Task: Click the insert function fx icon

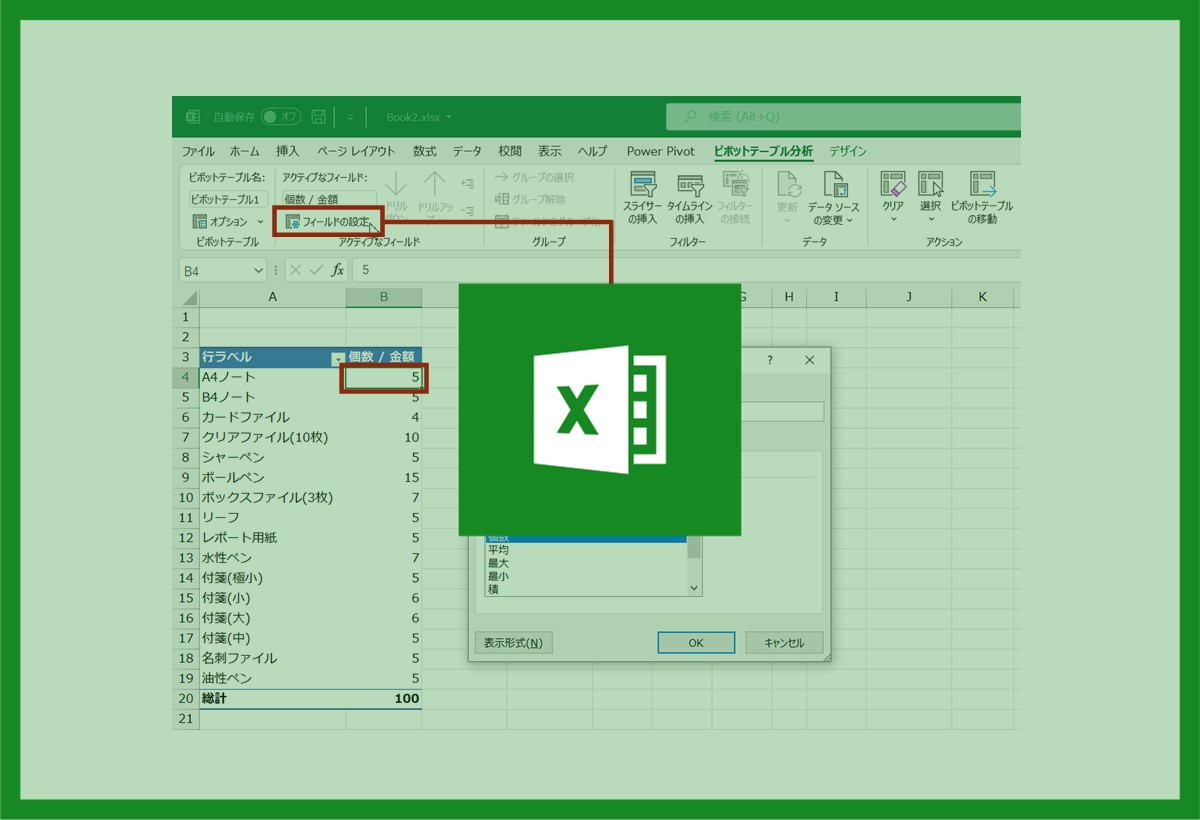Action: coord(338,270)
